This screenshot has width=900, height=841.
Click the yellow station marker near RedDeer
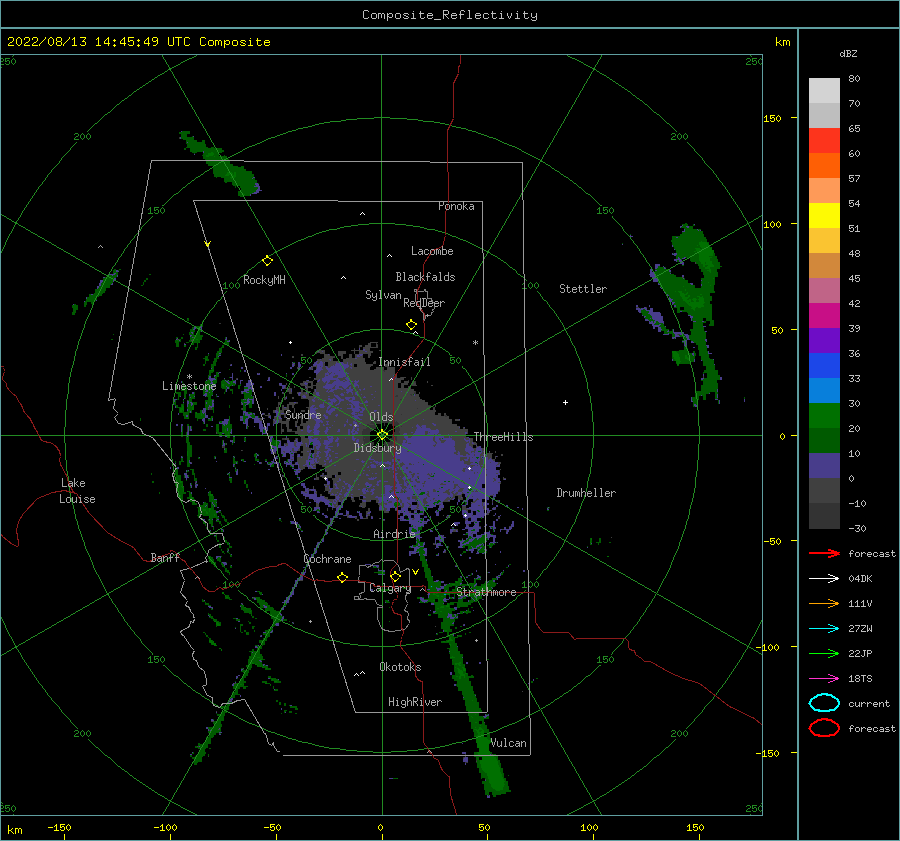(412, 325)
